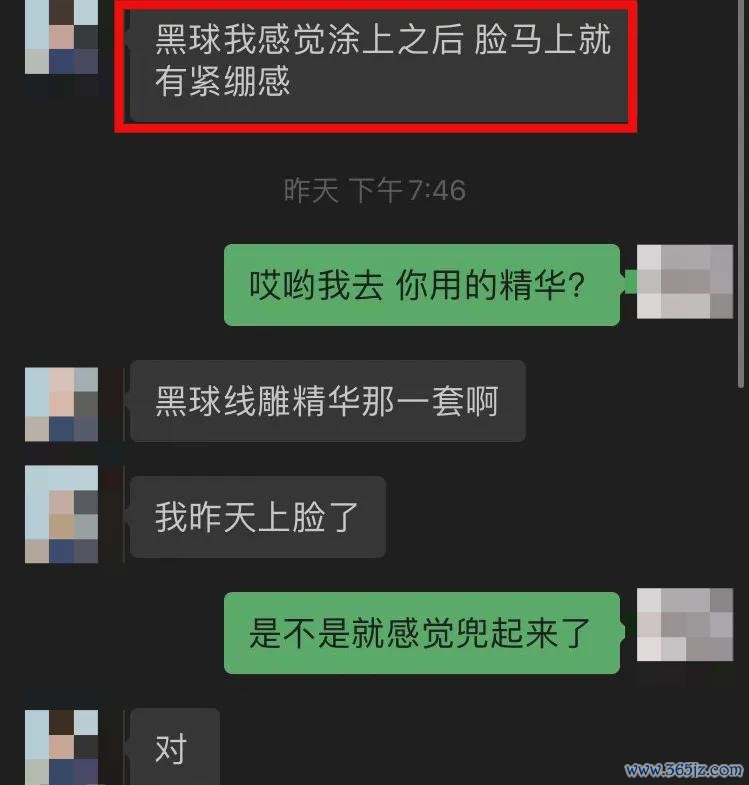This screenshot has width=749, height=785.
Task: Click the question mark in 你用的精华? text
Action: [576, 286]
